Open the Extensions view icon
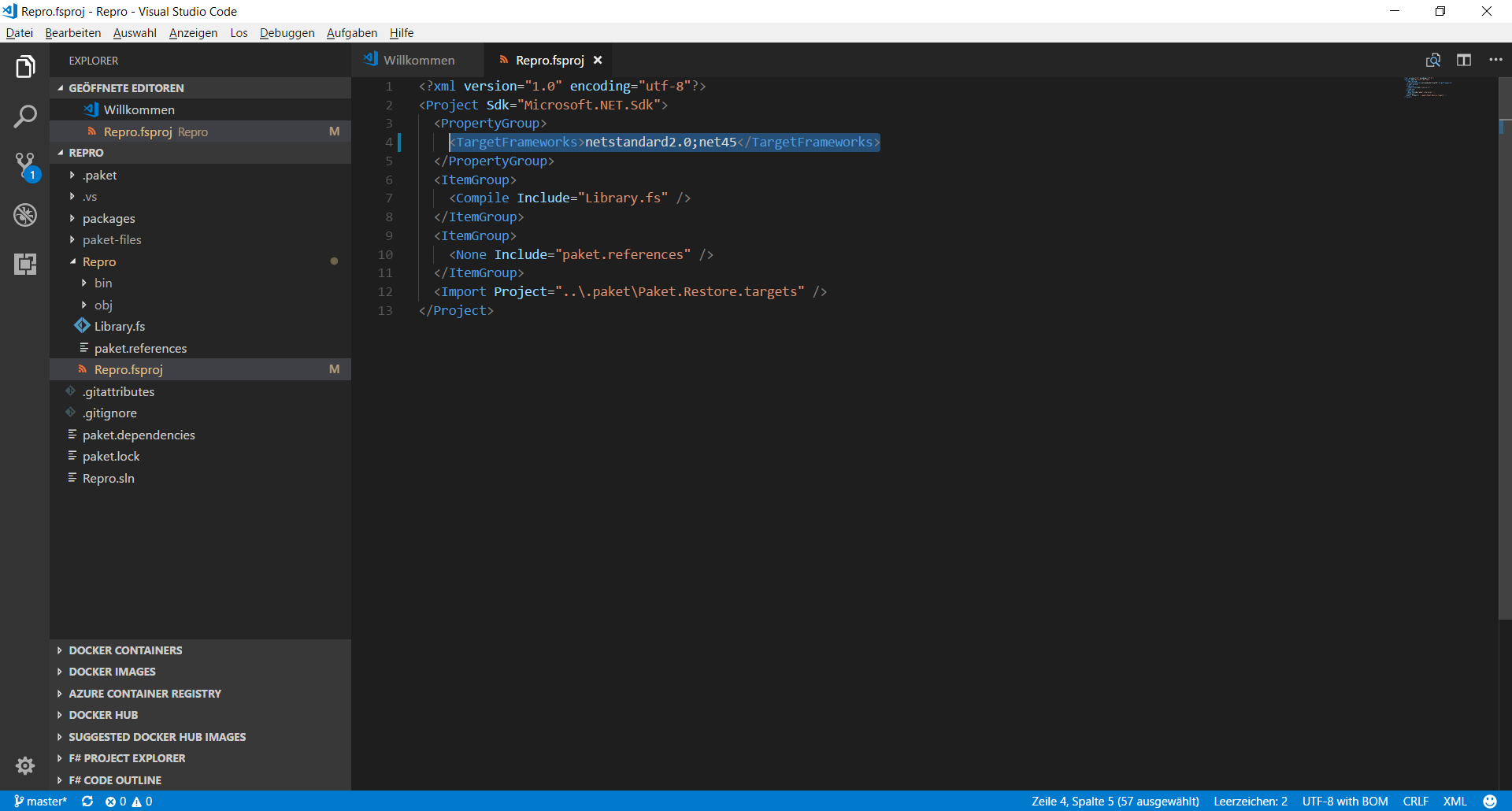This screenshot has height=811, width=1512. click(x=25, y=264)
